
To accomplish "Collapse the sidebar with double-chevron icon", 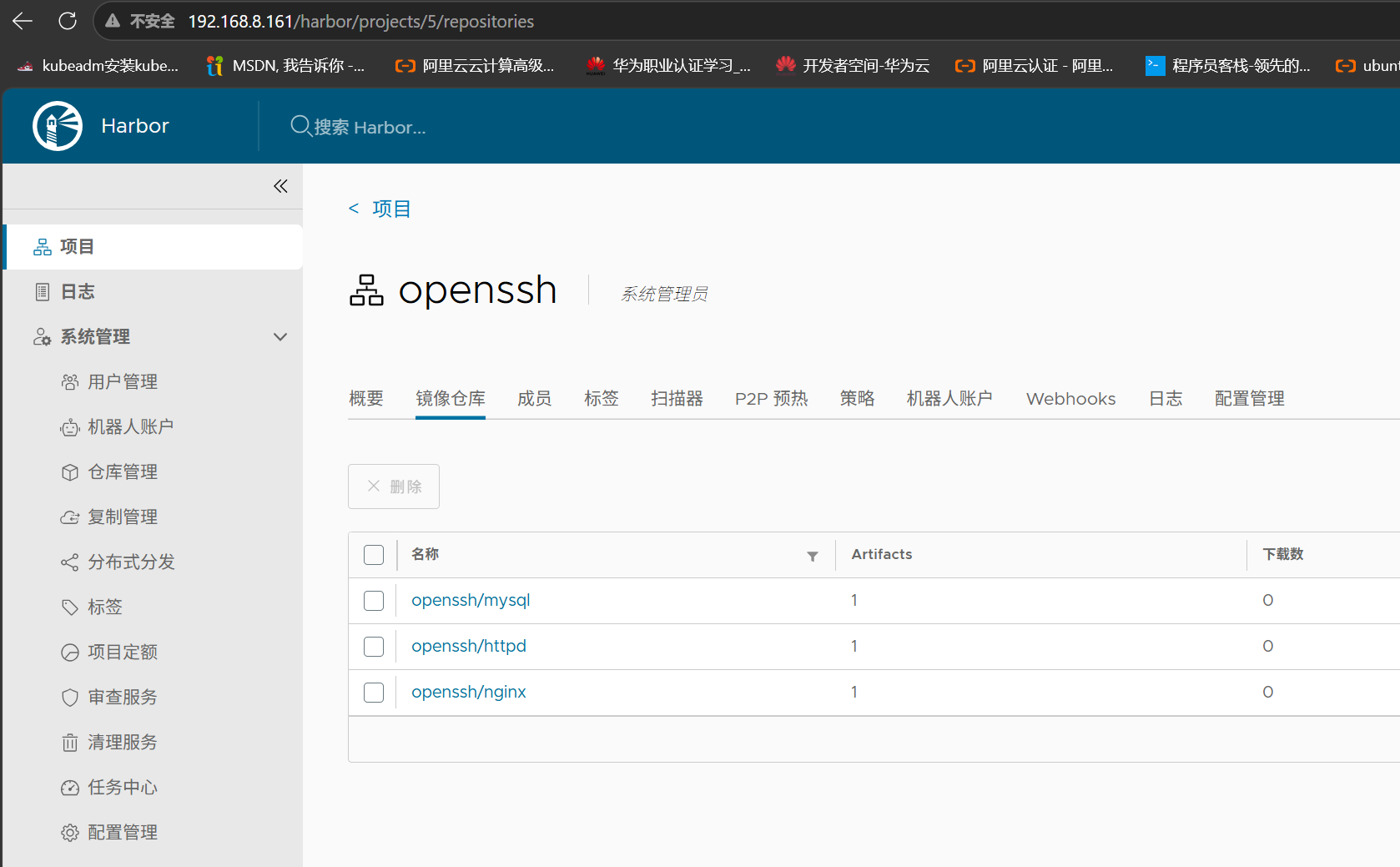I will click(280, 186).
